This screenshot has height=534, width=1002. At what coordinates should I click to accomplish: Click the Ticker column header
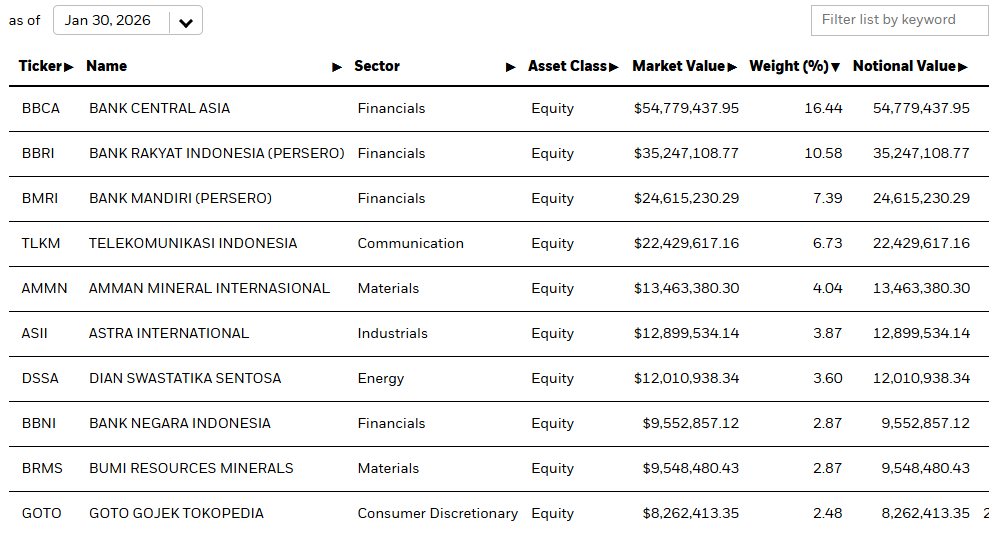point(40,66)
